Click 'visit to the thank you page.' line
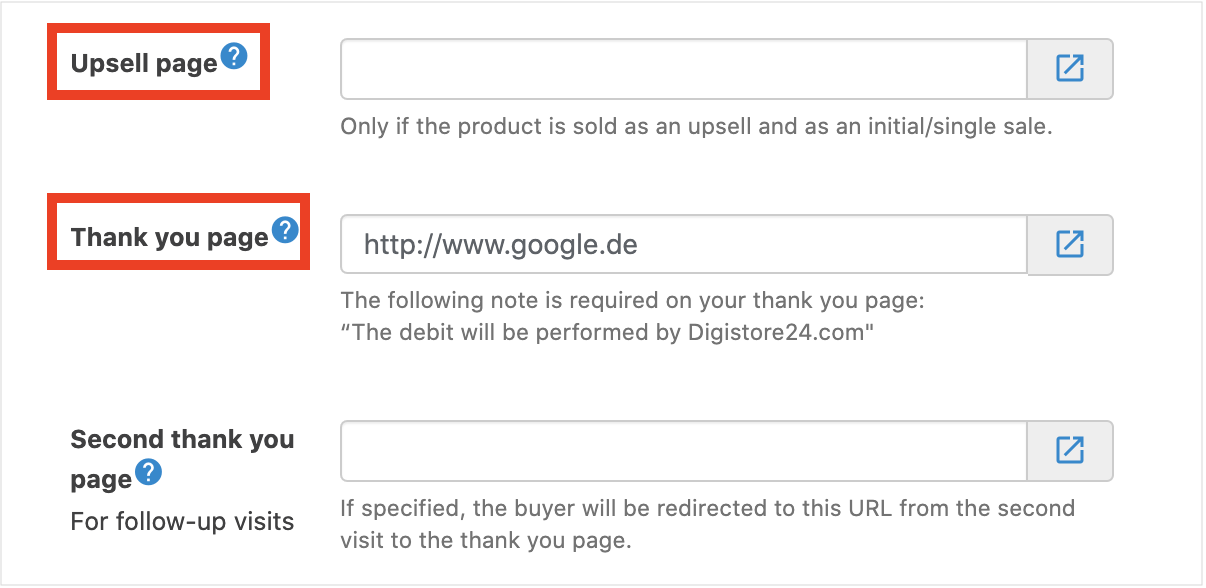Viewport: 1206px width, 588px height. [486, 541]
